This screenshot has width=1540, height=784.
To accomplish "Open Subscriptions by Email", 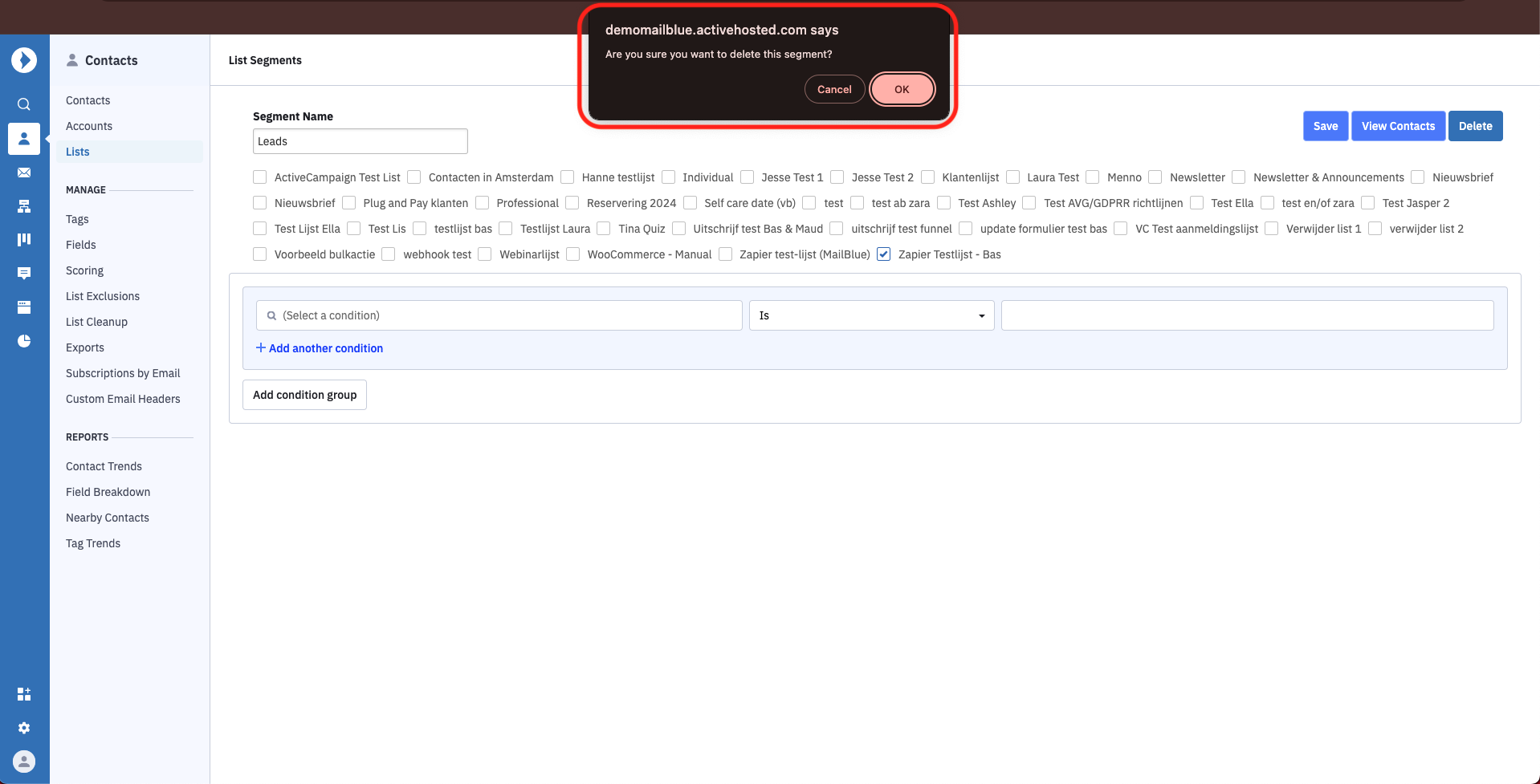I will (x=123, y=373).
